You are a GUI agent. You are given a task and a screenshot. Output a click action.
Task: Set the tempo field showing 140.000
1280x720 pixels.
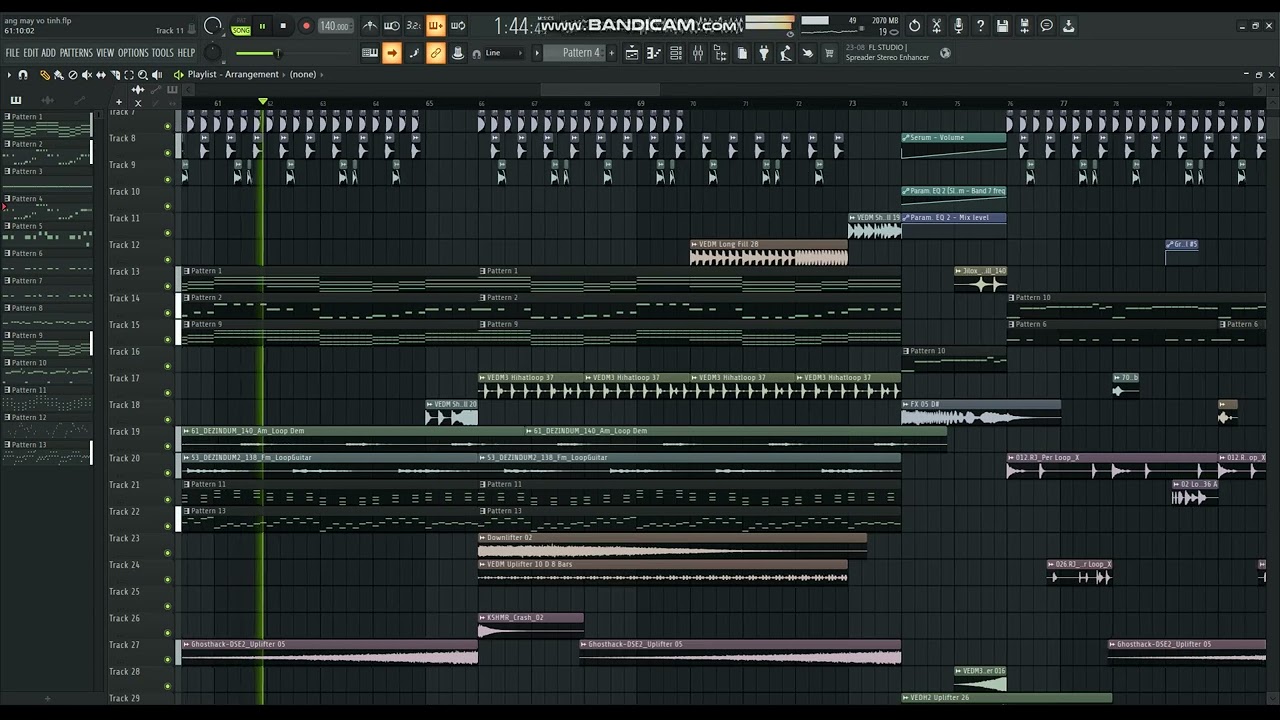(335, 27)
